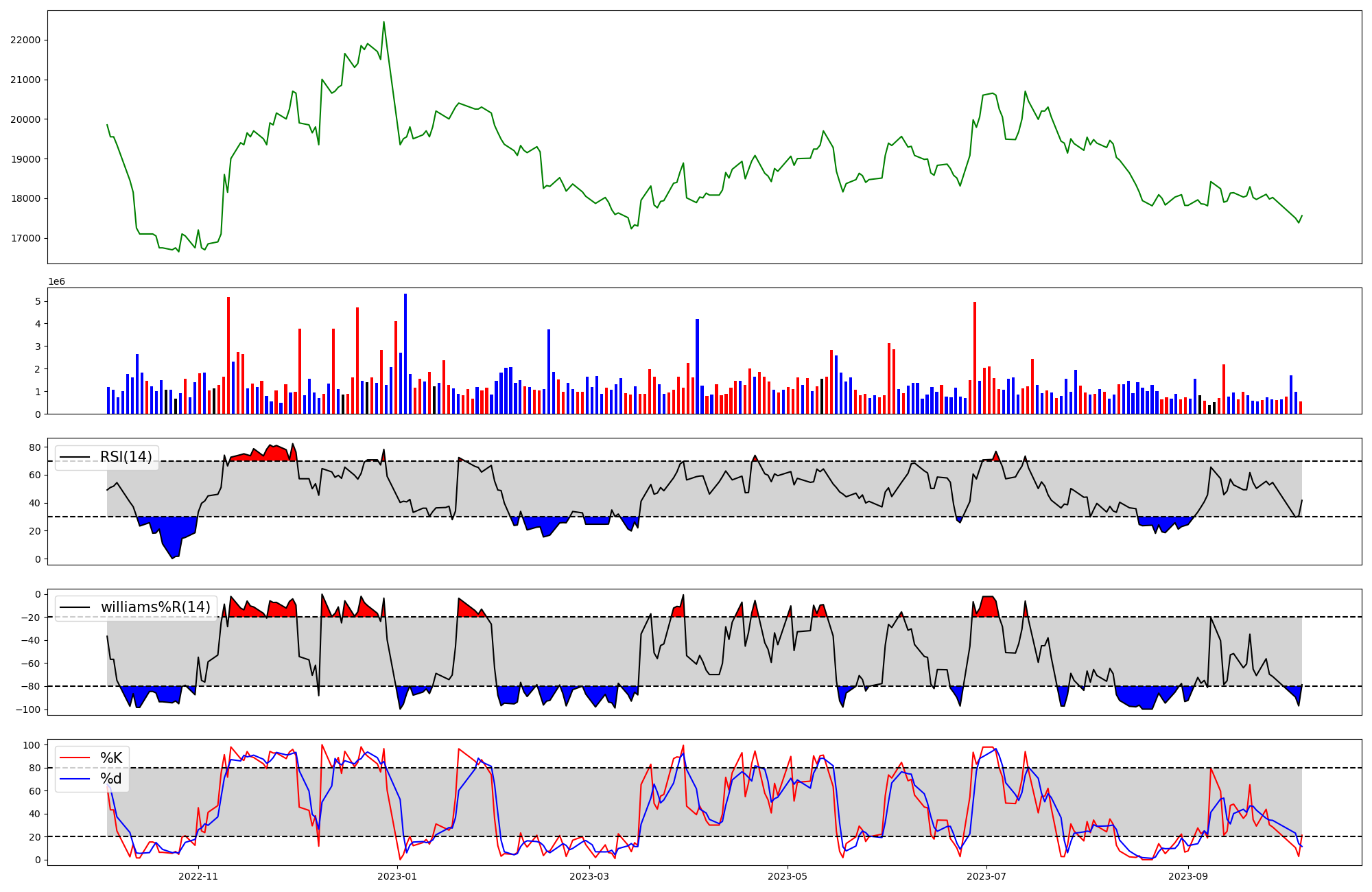Click the -100 tick on the Williams %R axis
This screenshot has width=1372, height=892.
click(x=29, y=709)
